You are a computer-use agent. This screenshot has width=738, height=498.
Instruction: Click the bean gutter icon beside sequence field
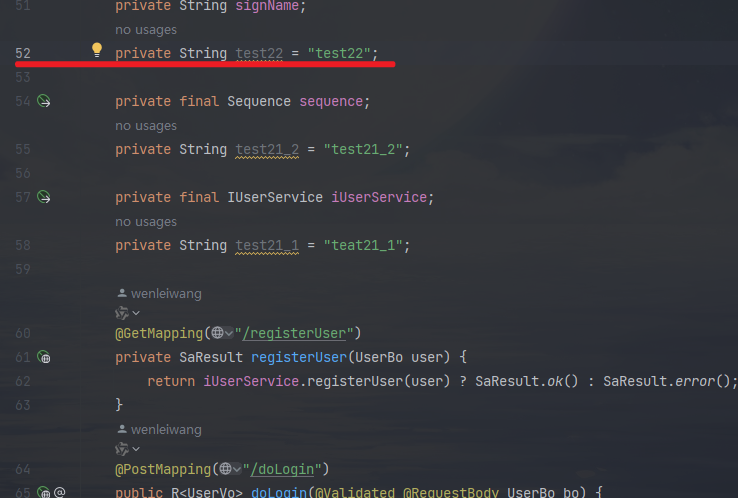[44, 101]
